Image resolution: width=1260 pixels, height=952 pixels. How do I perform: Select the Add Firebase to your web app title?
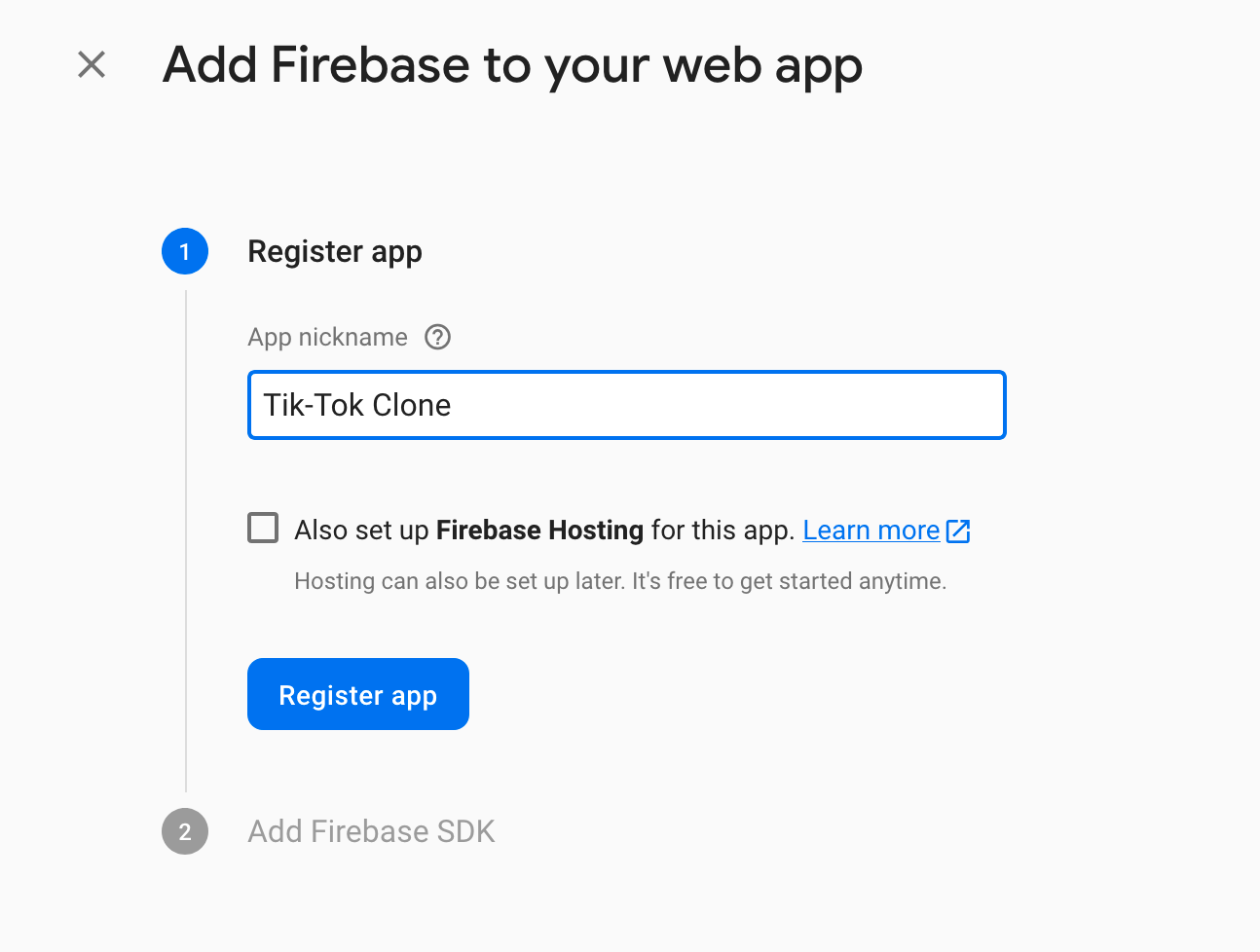pyautogui.click(x=513, y=65)
